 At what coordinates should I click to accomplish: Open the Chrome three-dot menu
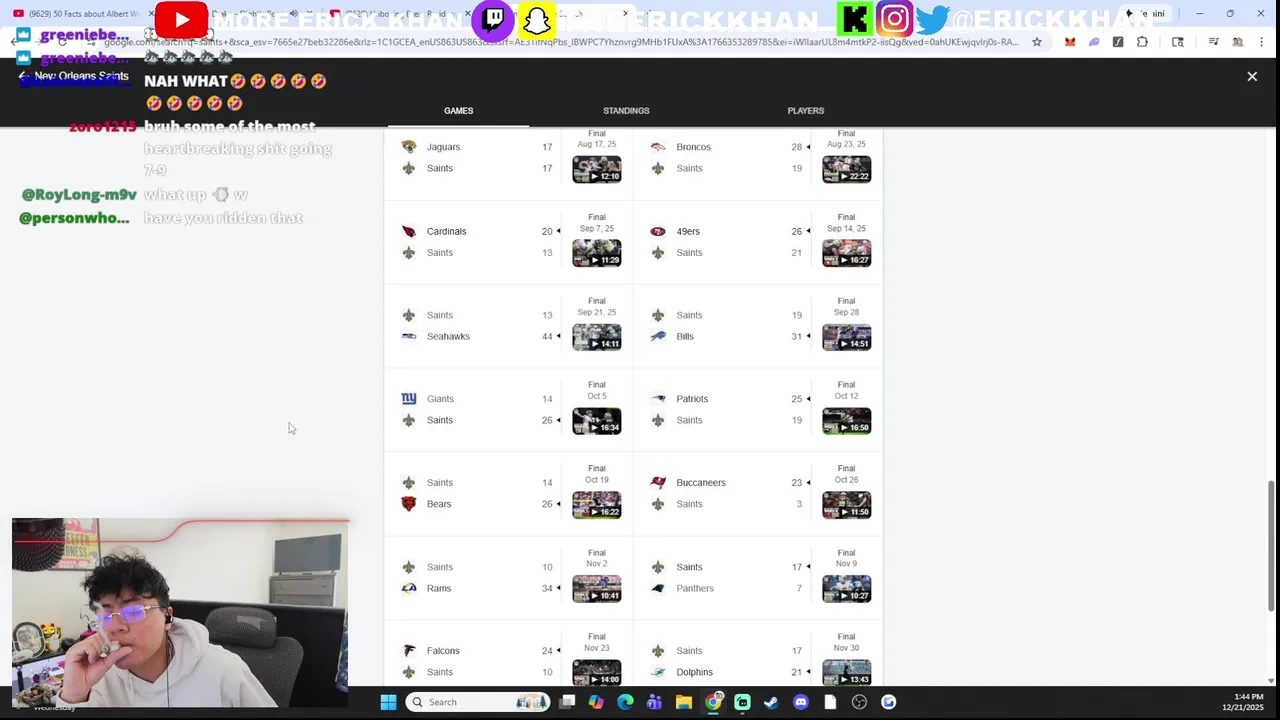pos(1261,42)
